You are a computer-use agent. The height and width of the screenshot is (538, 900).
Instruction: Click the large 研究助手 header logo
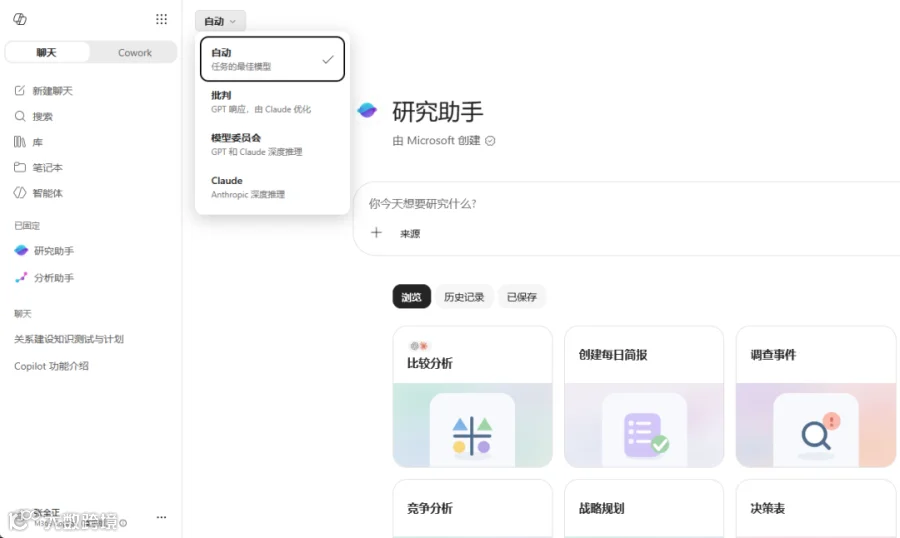(367, 110)
